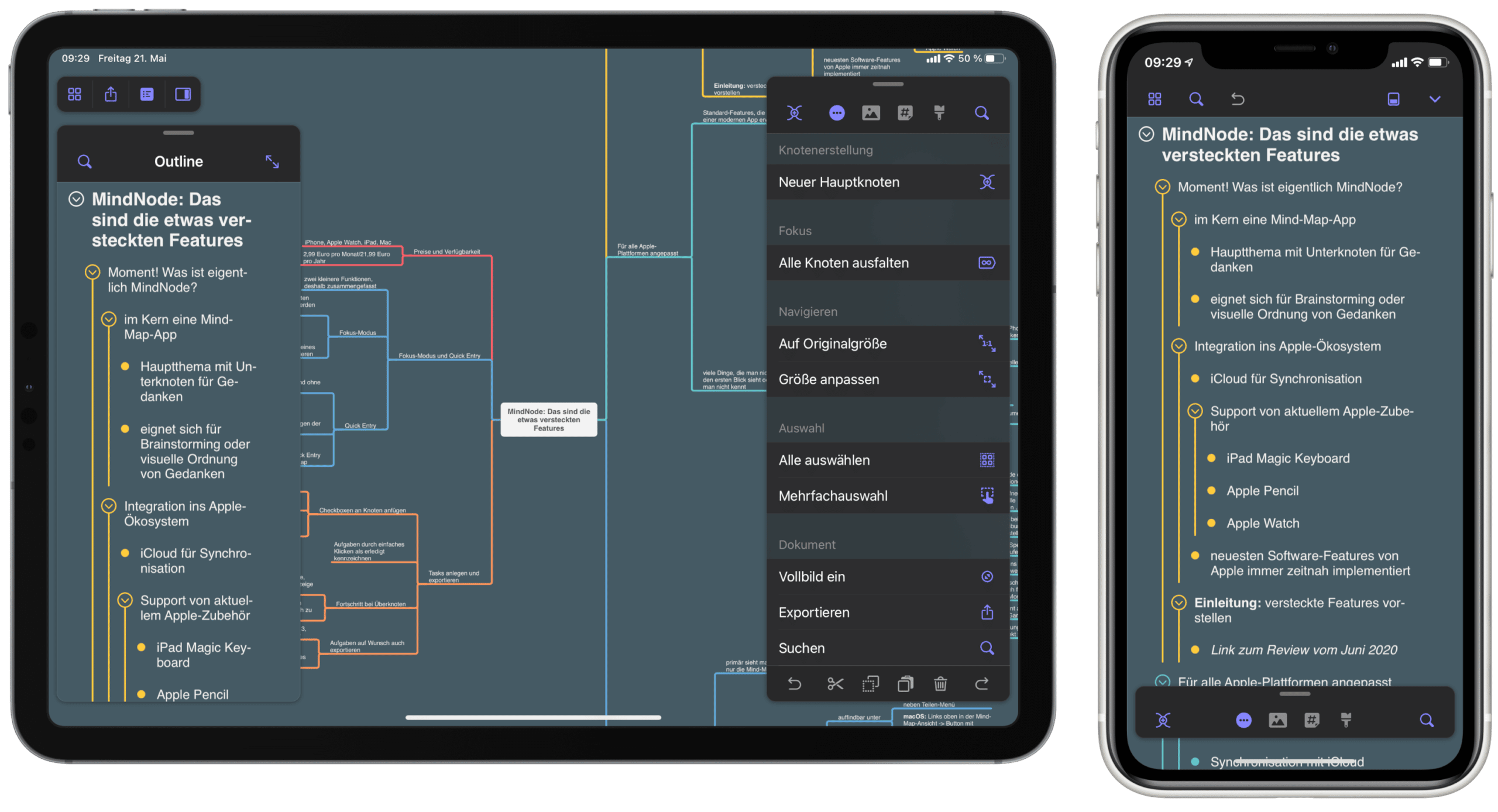The image size is (1498, 812).
Task: Open the image tab in iPad action panel
Action: (x=871, y=112)
